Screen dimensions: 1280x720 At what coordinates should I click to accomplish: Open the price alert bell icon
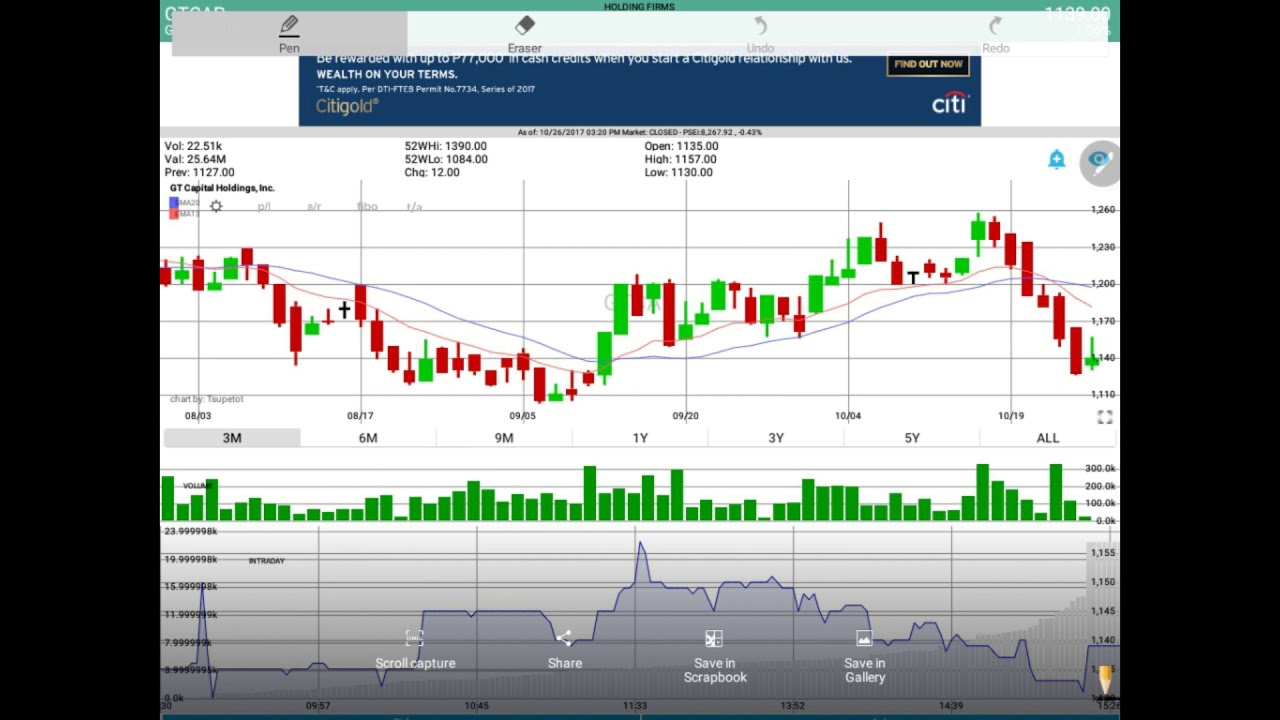click(x=1057, y=160)
